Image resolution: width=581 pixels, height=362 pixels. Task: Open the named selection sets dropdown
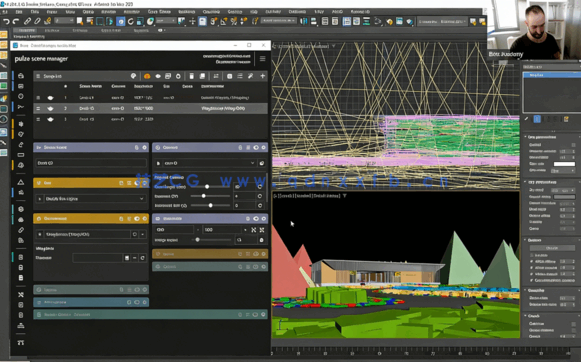(278, 21)
